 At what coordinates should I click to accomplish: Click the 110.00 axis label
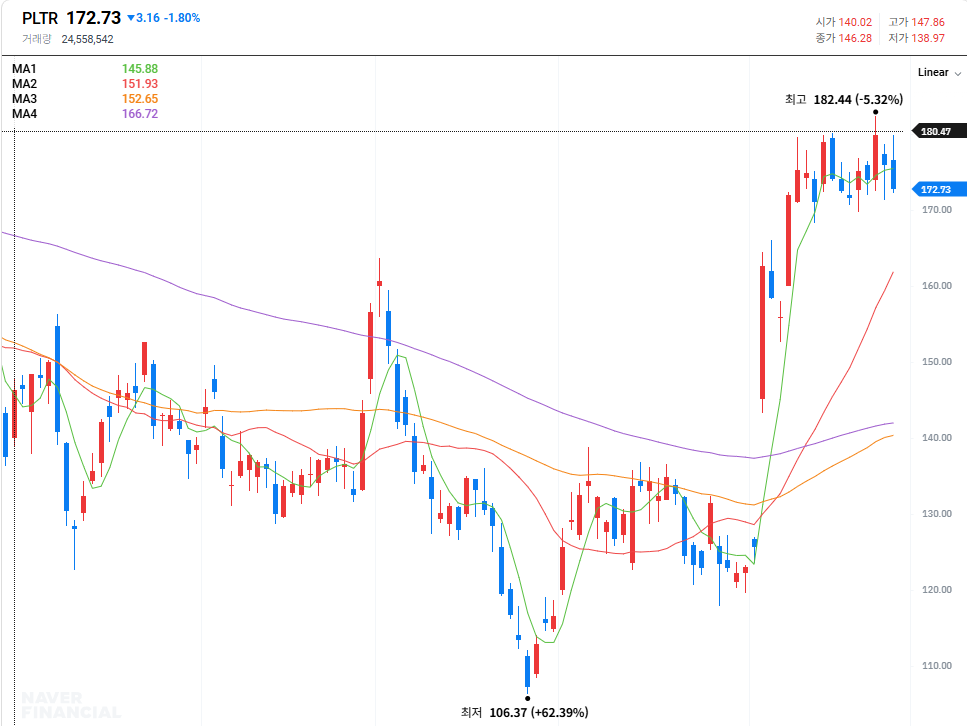click(x=937, y=666)
